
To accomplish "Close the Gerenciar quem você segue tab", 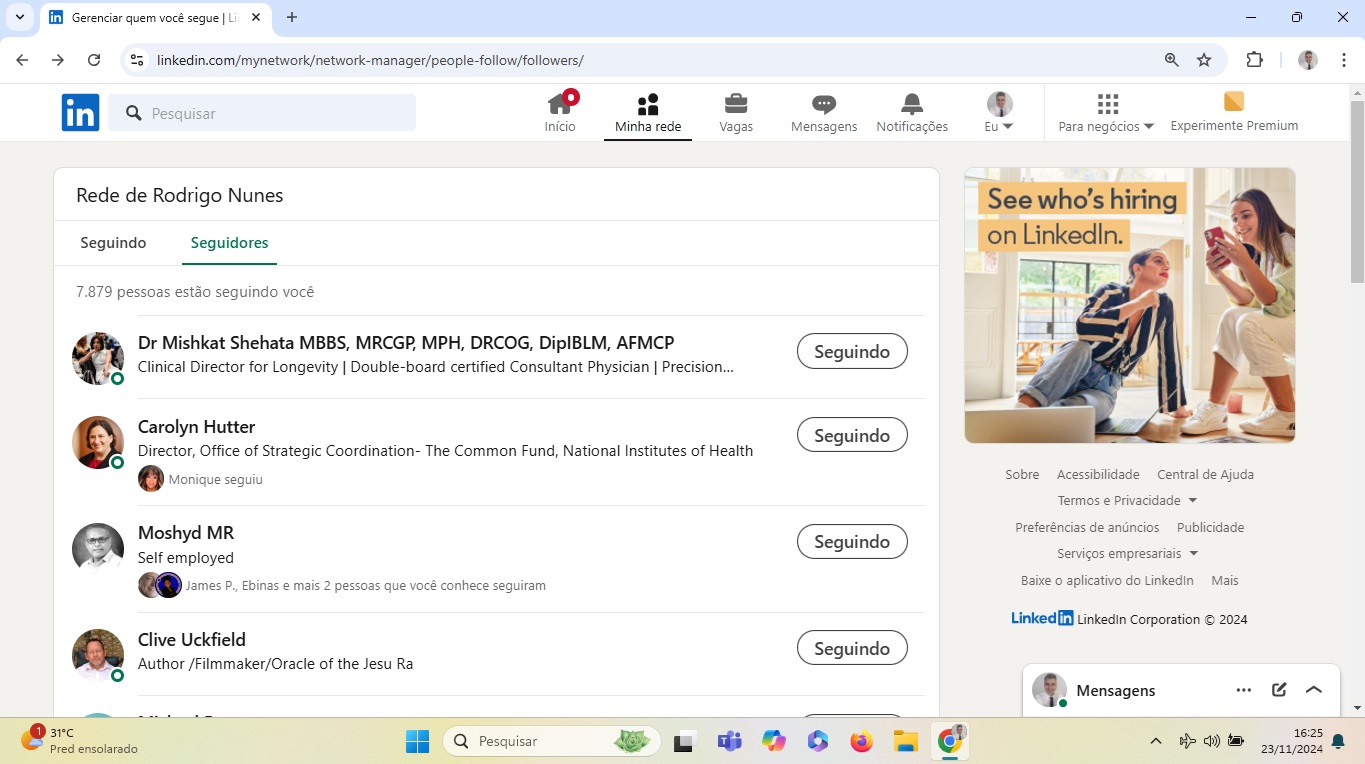I will point(256,17).
